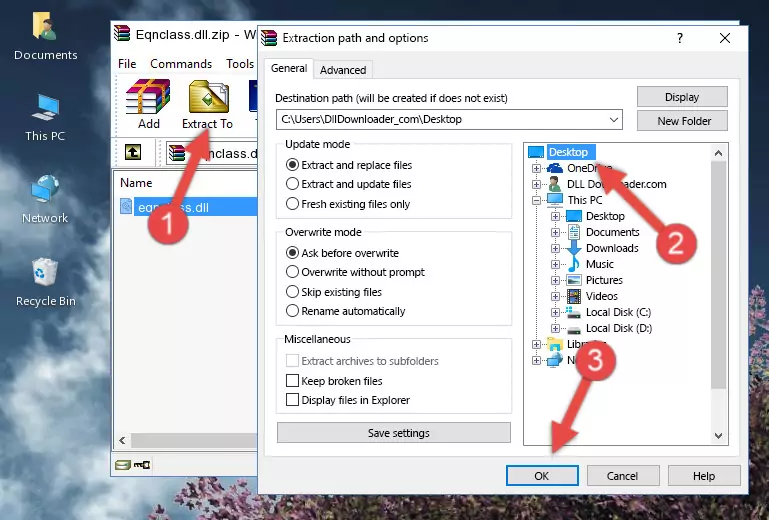Open the Tools menu in WinRAR
Image resolution: width=769 pixels, height=520 pixels.
coord(240,64)
